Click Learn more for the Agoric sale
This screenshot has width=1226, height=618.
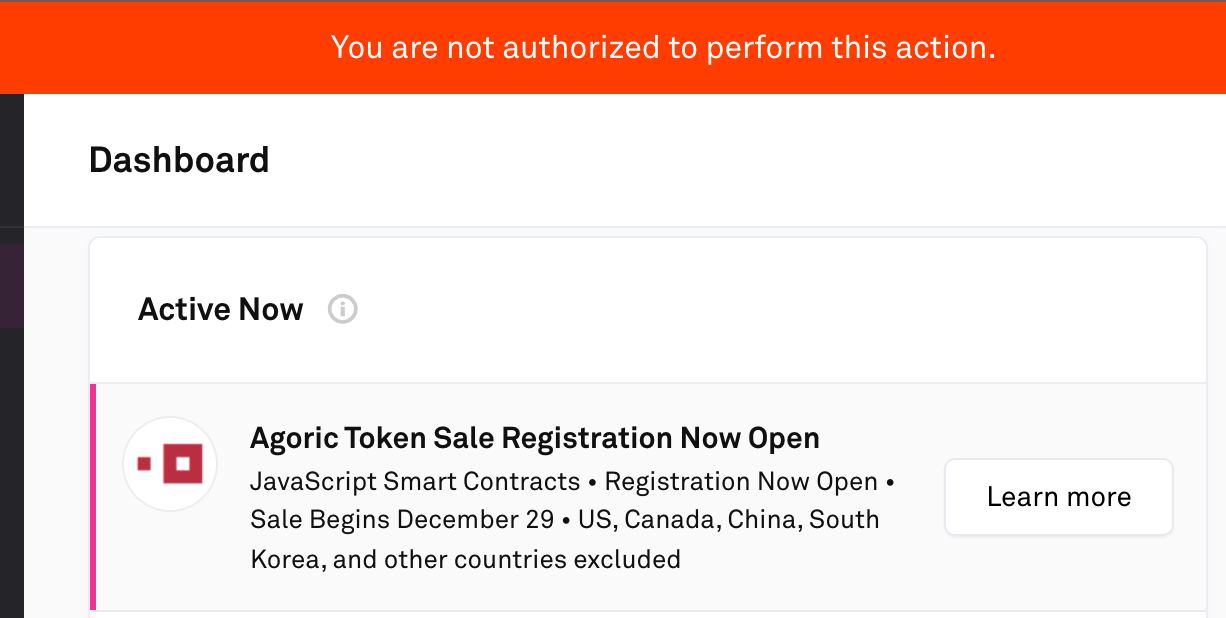1058,497
